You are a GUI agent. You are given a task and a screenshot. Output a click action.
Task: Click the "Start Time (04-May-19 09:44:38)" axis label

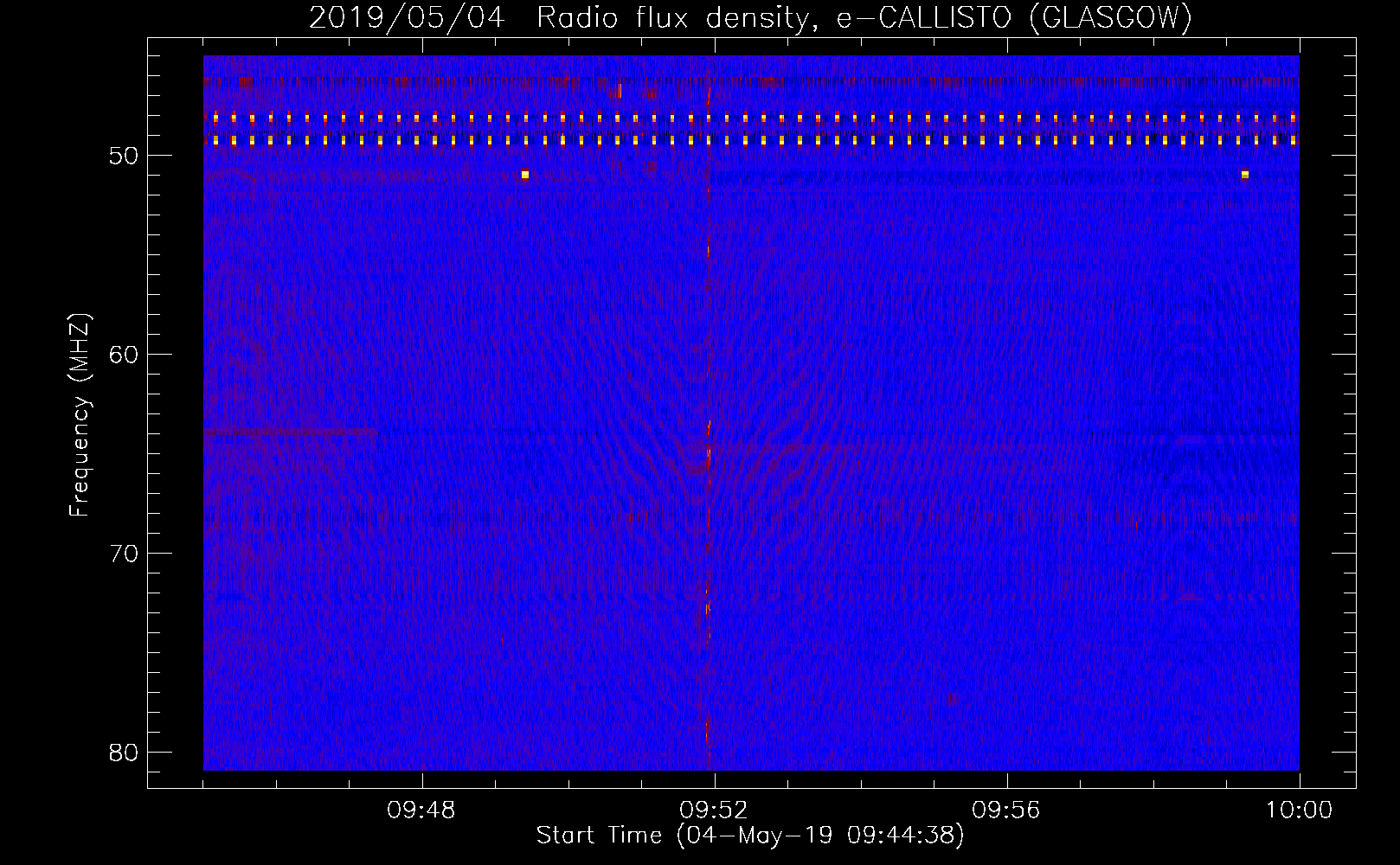[750, 836]
